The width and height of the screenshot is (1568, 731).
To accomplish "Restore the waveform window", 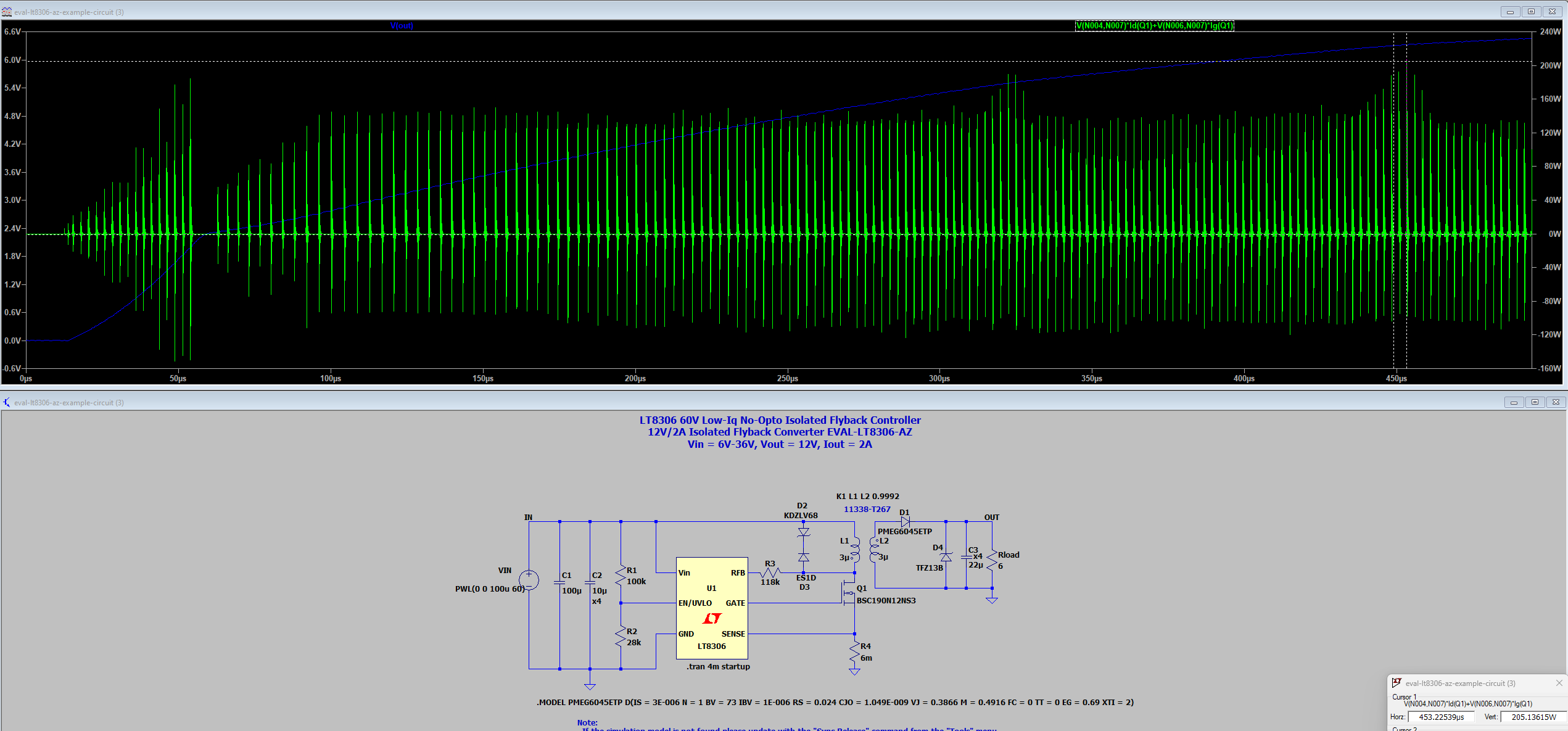I will [x=1531, y=12].
